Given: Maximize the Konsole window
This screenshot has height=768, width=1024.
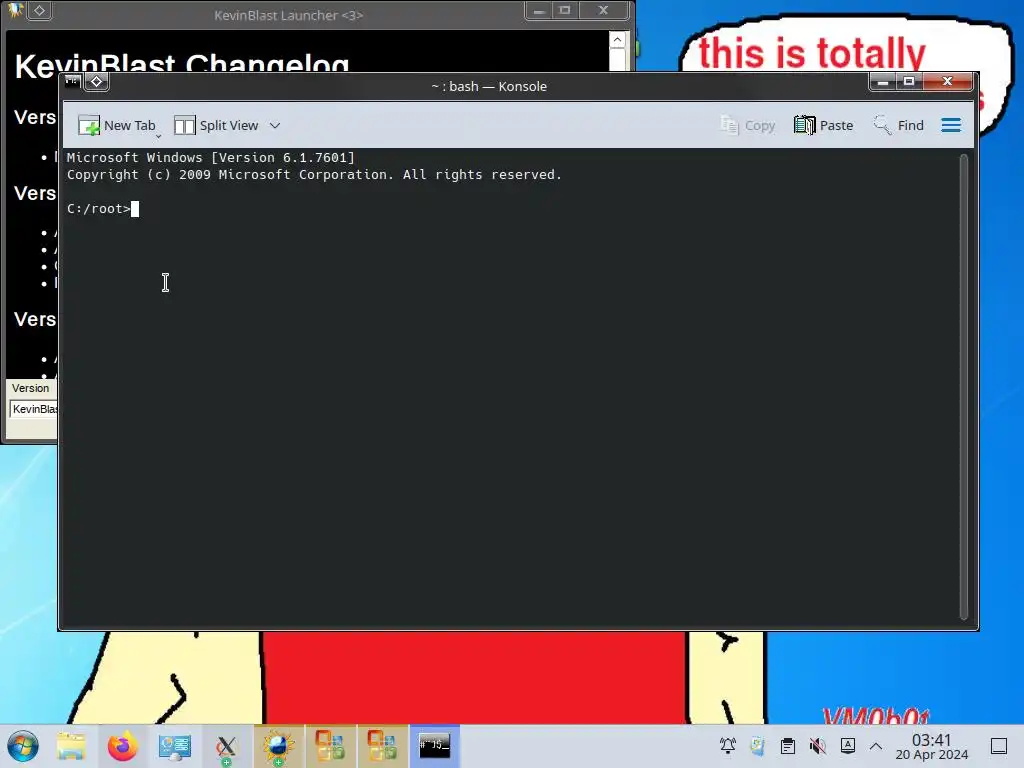Looking at the screenshot, I should coord(908,81).
